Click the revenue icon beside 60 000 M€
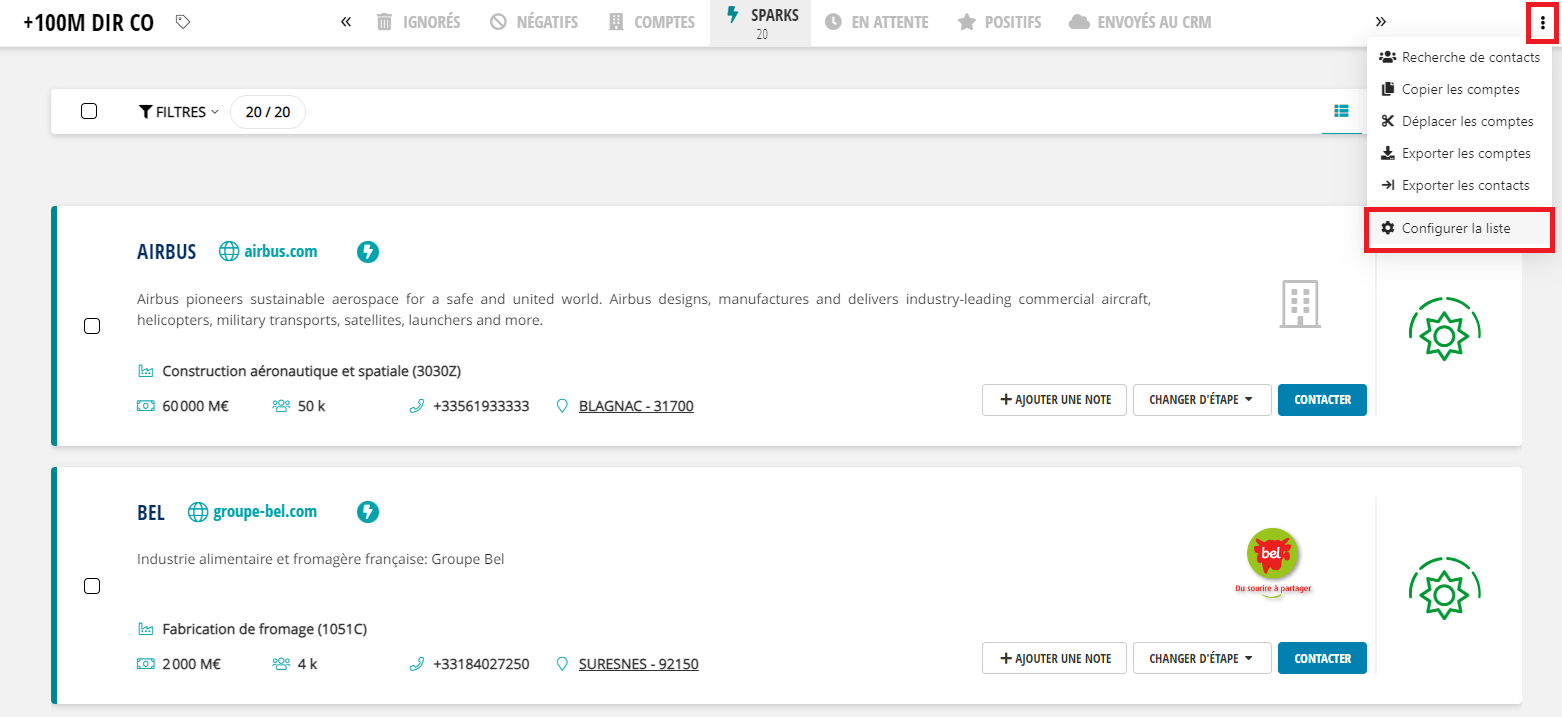The image size is (1562, 717). pyautogui.click(x=146, y=406)
